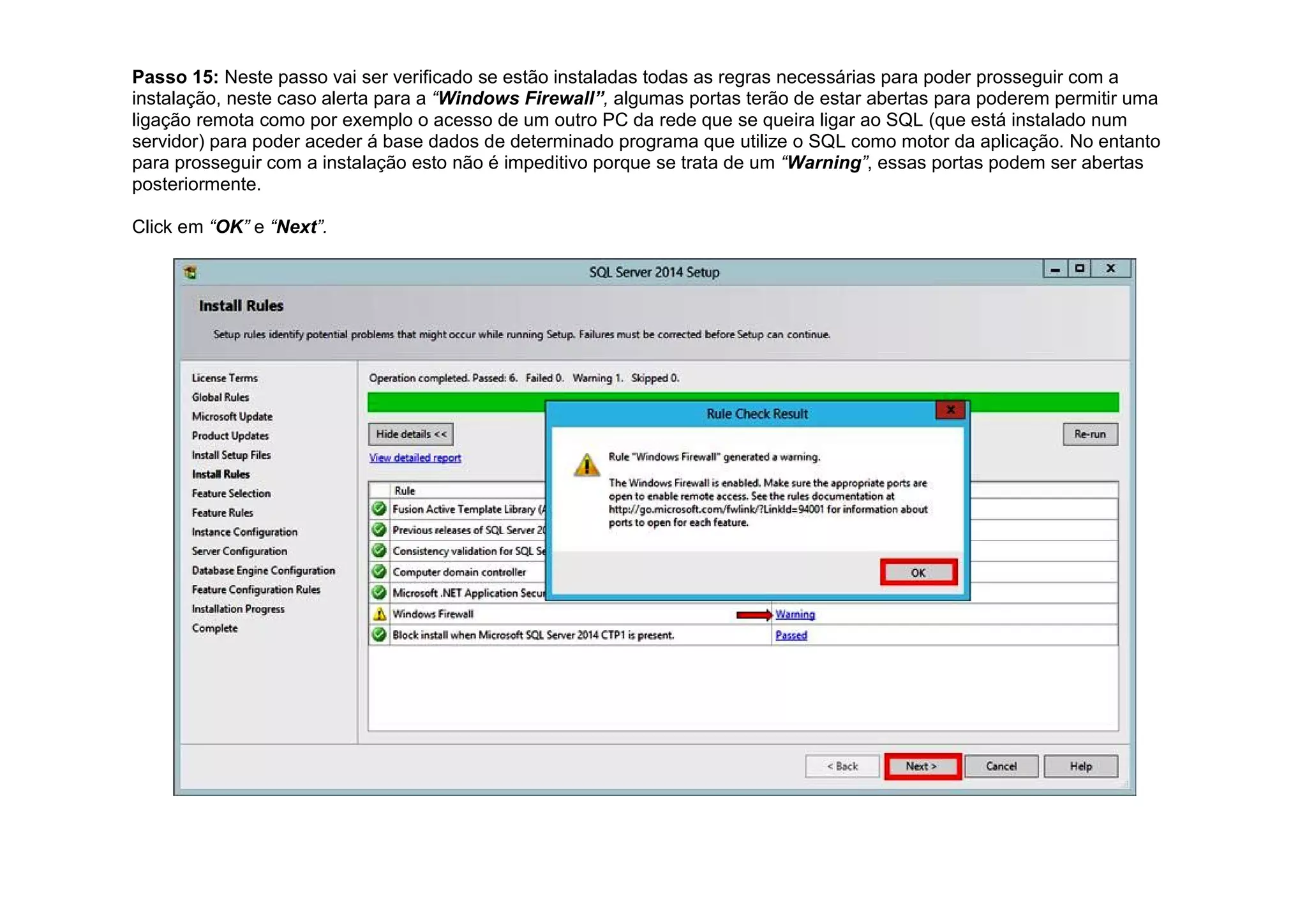Click the warning triangle icon in dialog
Image resolution: width=1307 pixels, height=924 pixels.
point(586,465)
